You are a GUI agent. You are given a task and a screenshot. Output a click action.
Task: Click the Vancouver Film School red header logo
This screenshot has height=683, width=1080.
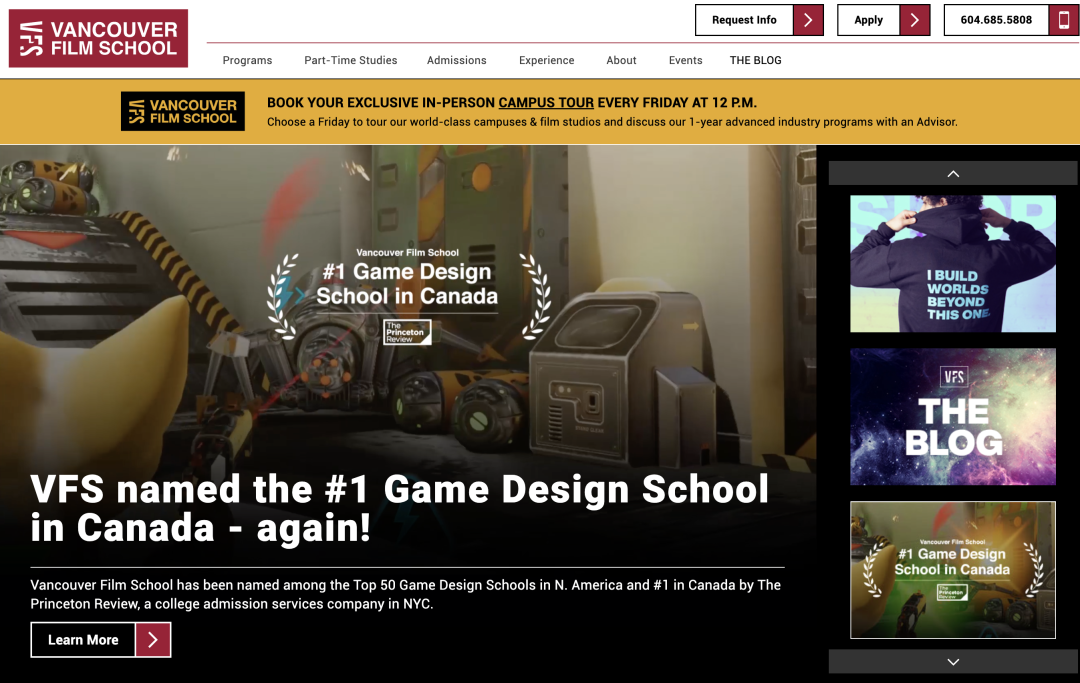[x=98, y=39]
